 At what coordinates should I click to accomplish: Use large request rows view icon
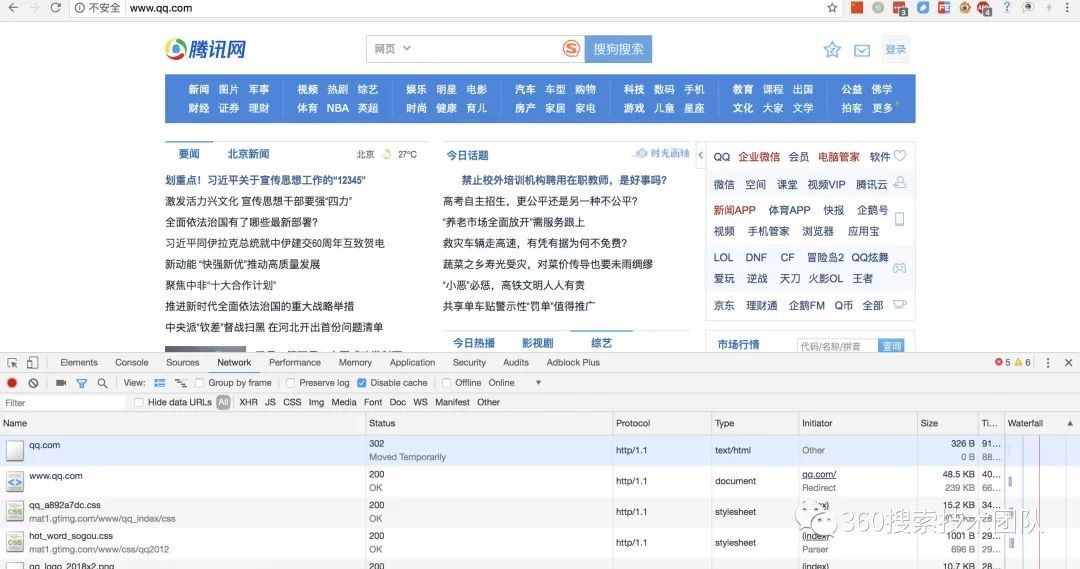tap(160, 383)
